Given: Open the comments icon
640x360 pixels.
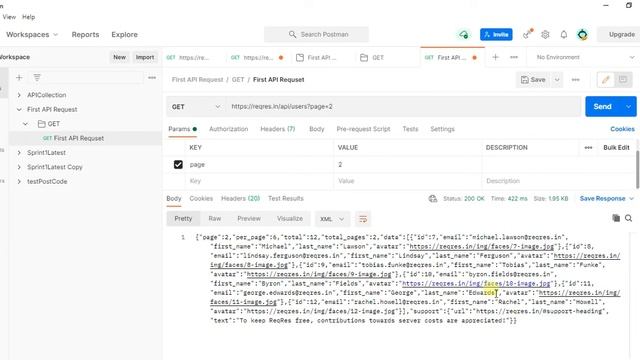Looking at the screenshot, I should click(623, 80).
